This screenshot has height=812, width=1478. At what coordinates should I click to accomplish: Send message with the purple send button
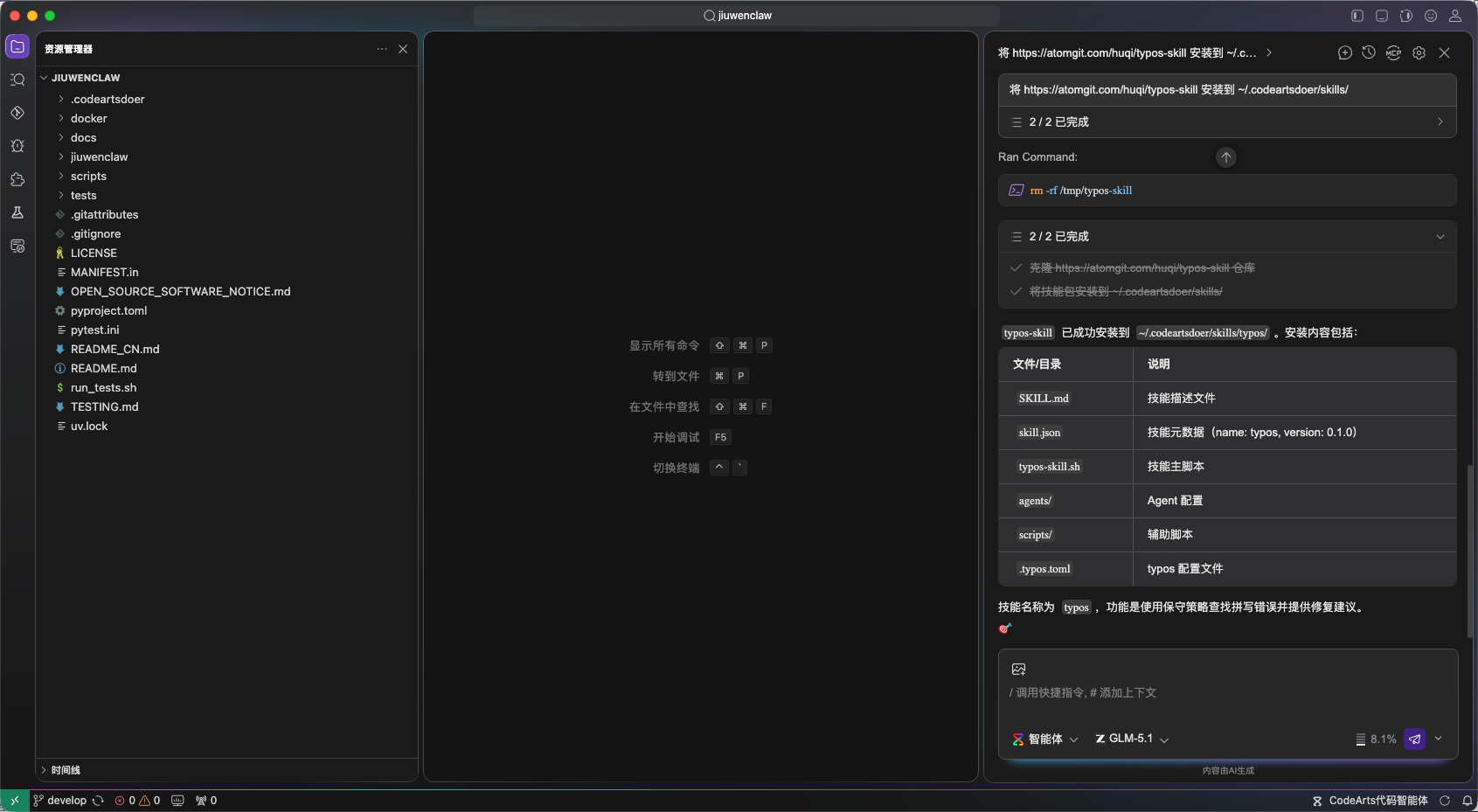pyautogui.click(x=1414, y=739)
